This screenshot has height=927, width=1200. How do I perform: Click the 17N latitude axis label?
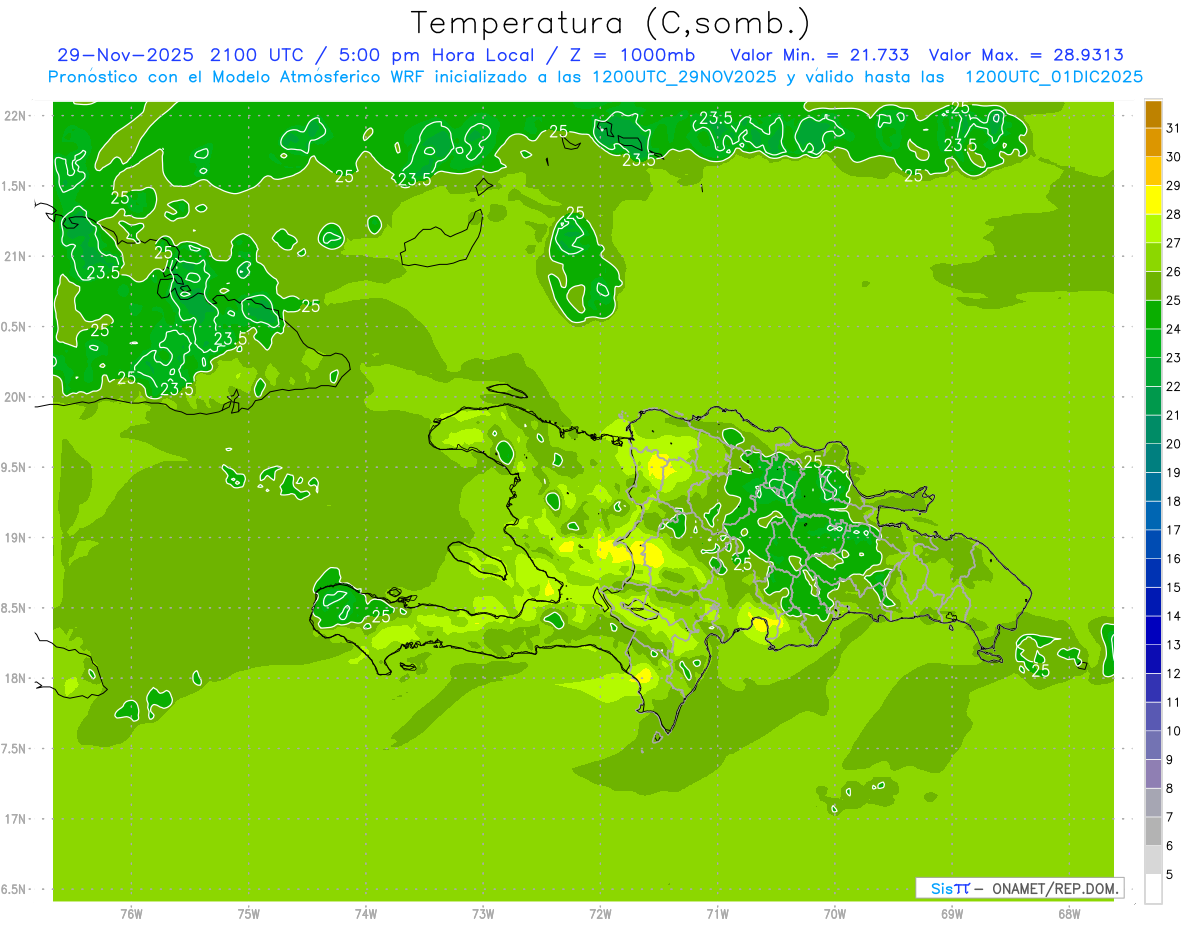(x=16, y=819)
